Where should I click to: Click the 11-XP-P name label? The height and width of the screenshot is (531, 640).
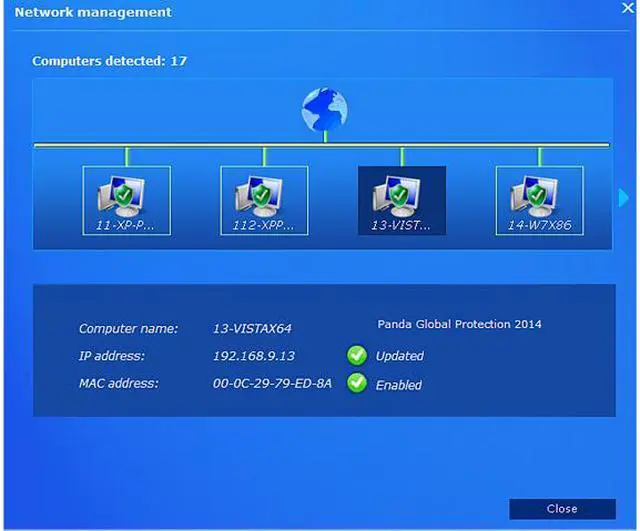click(126, 226)
